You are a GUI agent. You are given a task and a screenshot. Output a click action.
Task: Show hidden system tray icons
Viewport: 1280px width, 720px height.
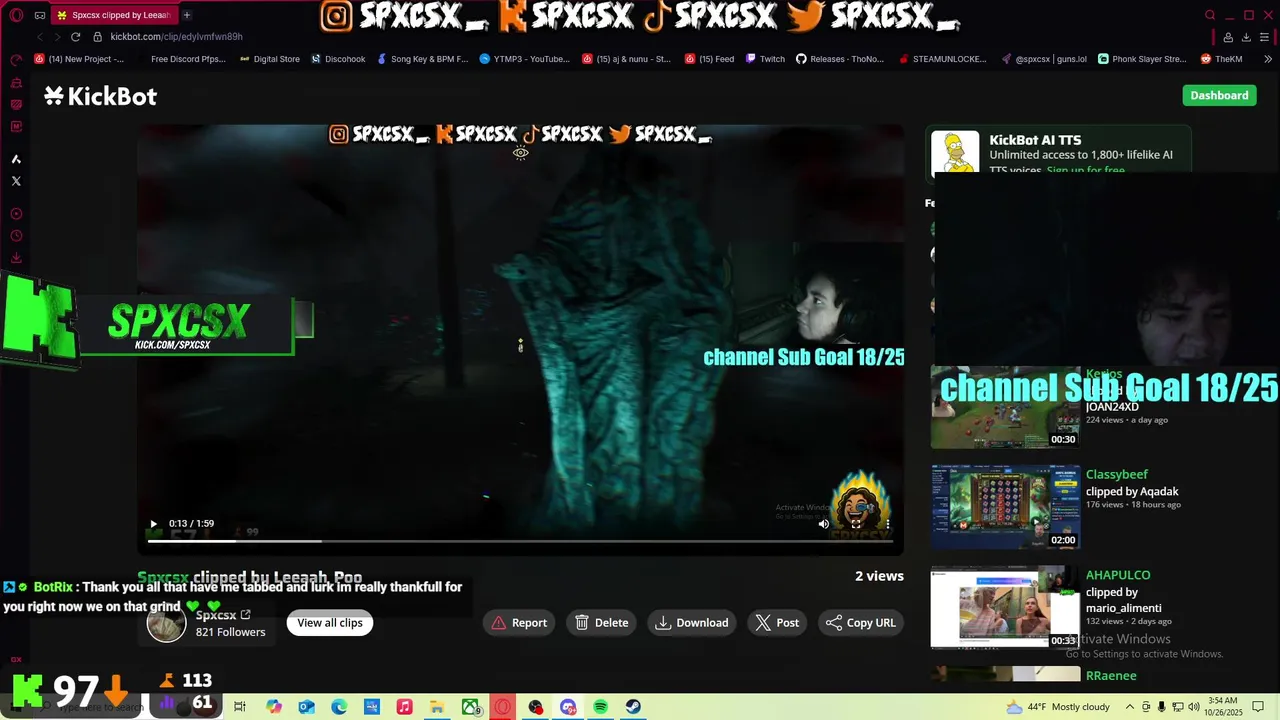tap(1130, 707)
